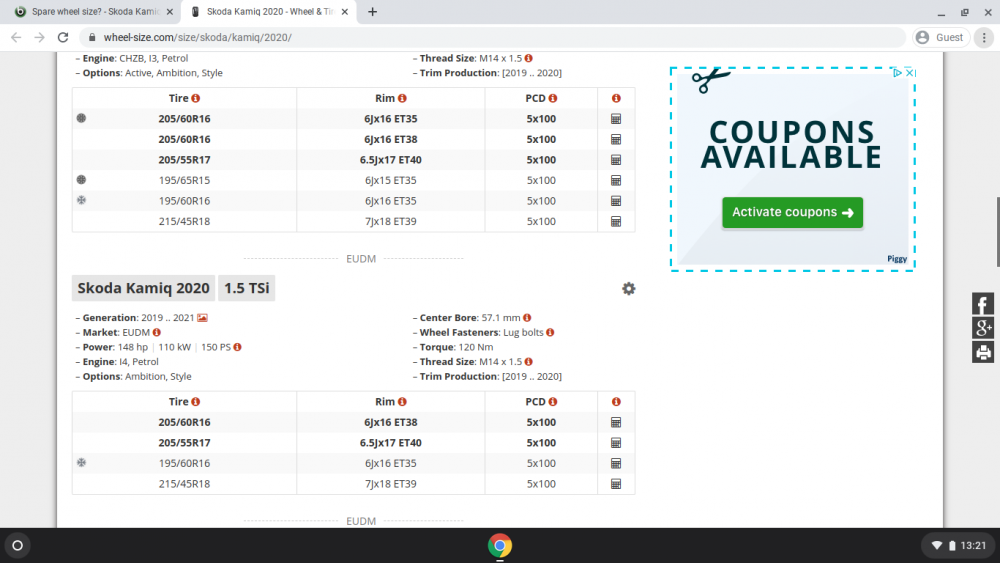1000x563 pixels.
Task: Click Chrome icon in the shelf
Action: pos(499,545)
